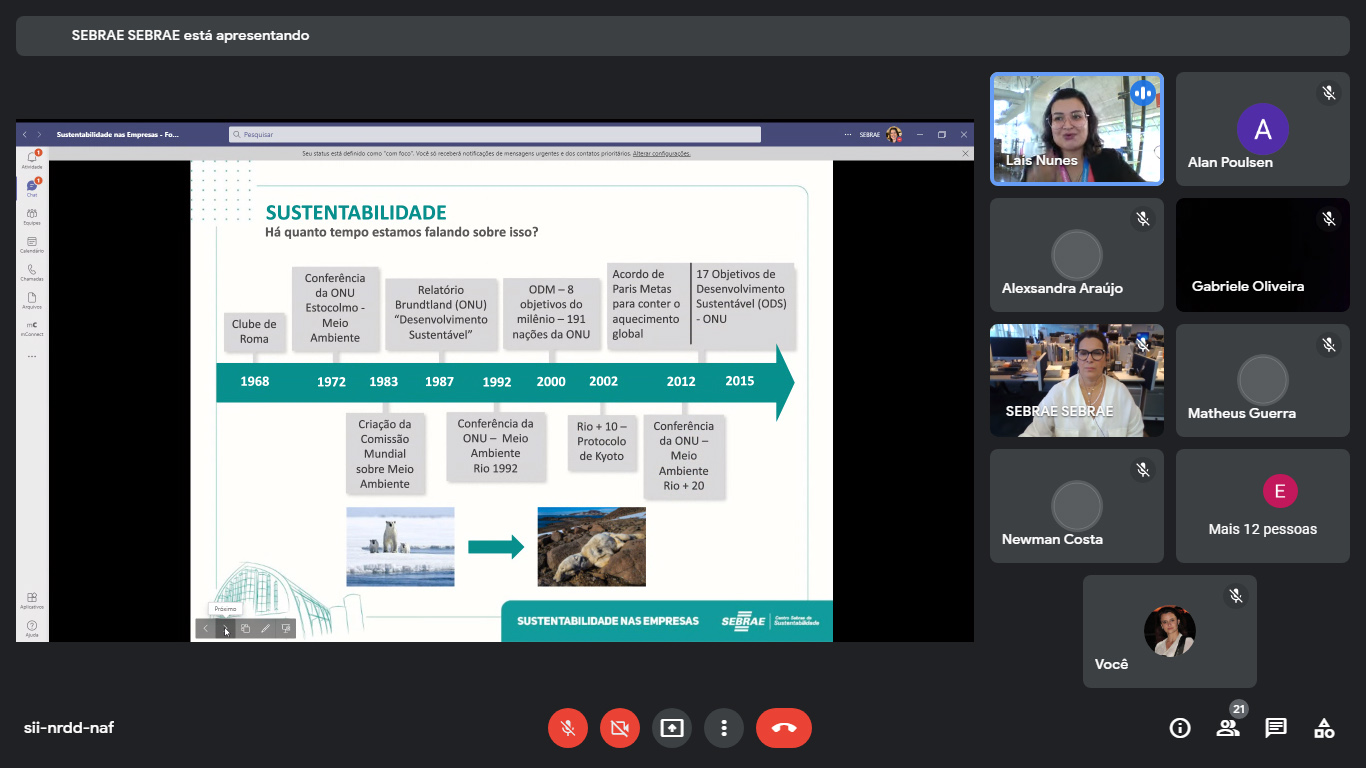Click the 'Alterar configurações' link
This screenshot has height=768, width=1366.
pyautogui.click(x=661, y=154)
